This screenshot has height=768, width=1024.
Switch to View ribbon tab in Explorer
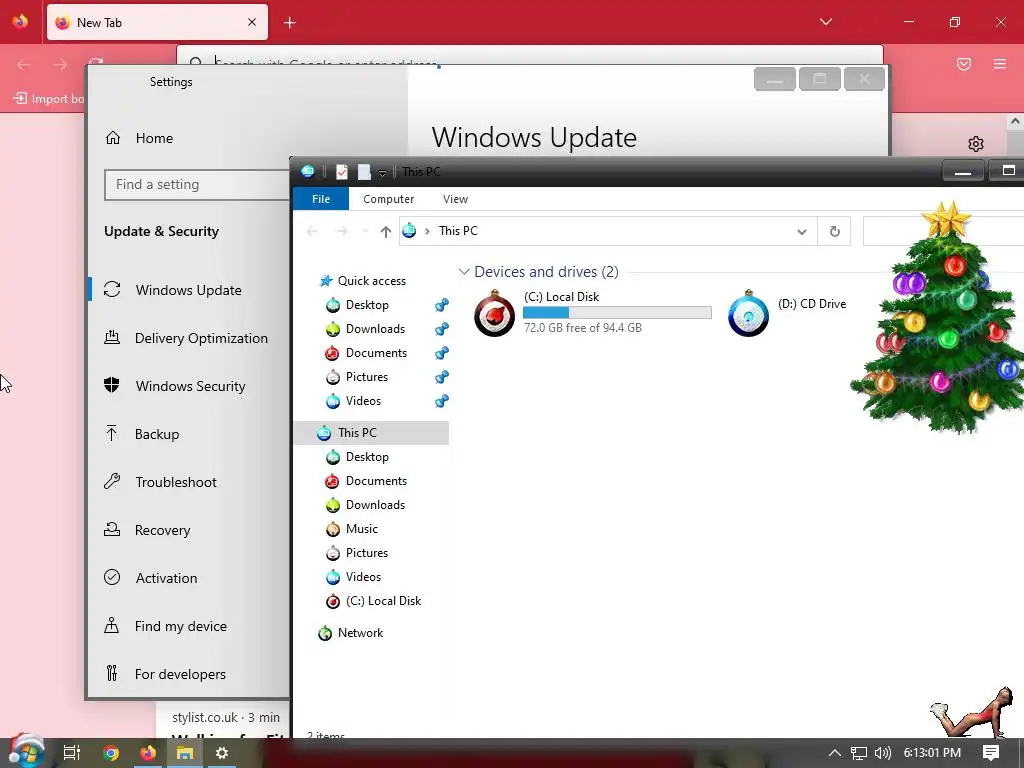click(455, 199)
